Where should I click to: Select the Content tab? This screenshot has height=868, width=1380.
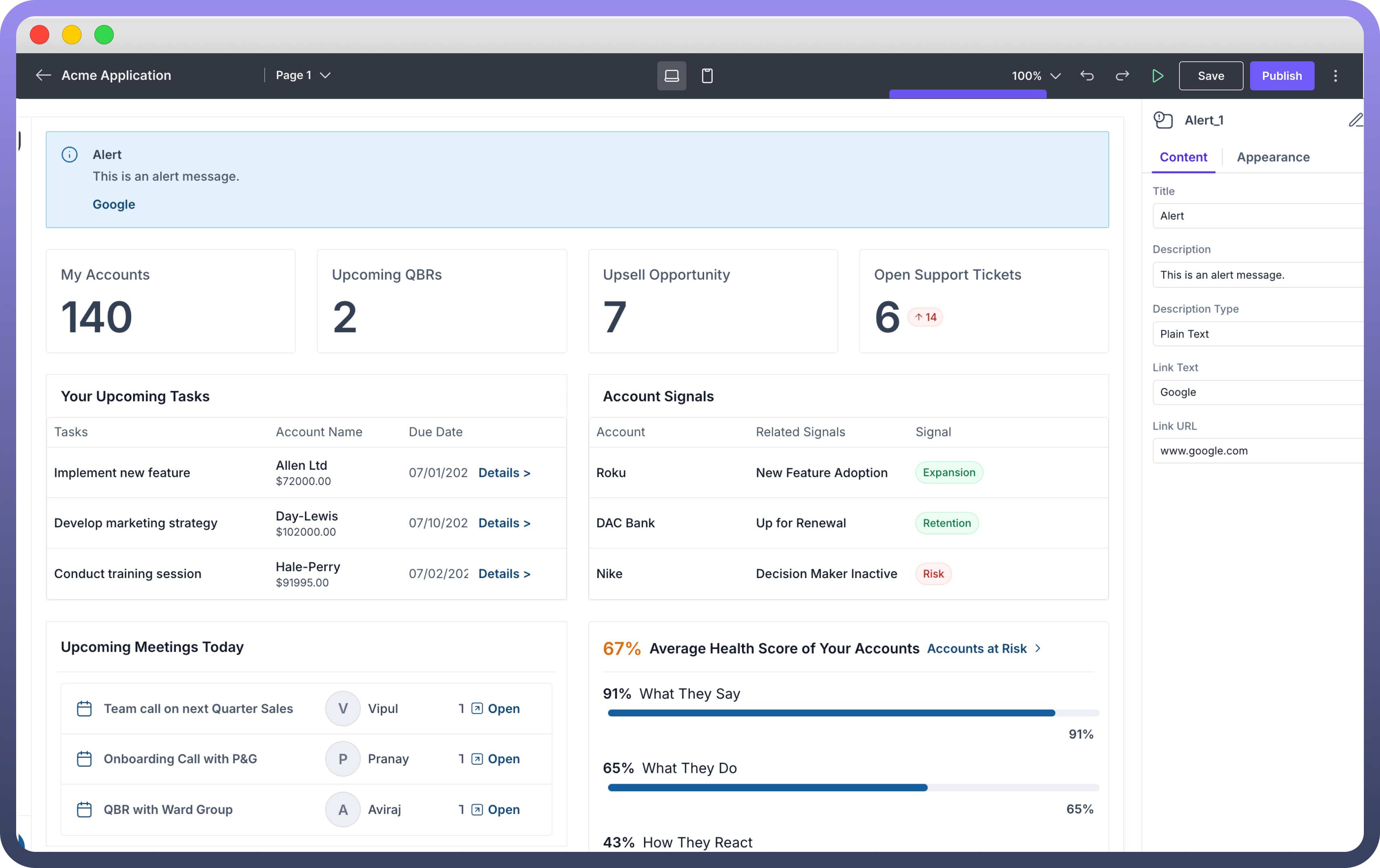pos(1183,157)
